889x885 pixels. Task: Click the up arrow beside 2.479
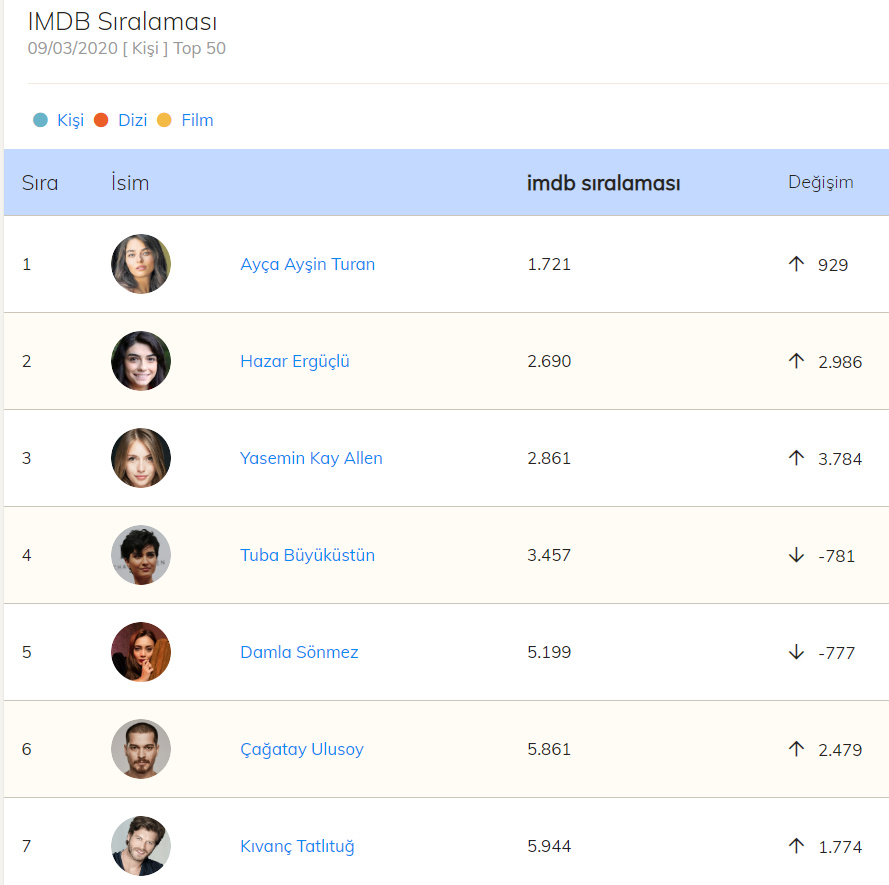click(796, 749)
